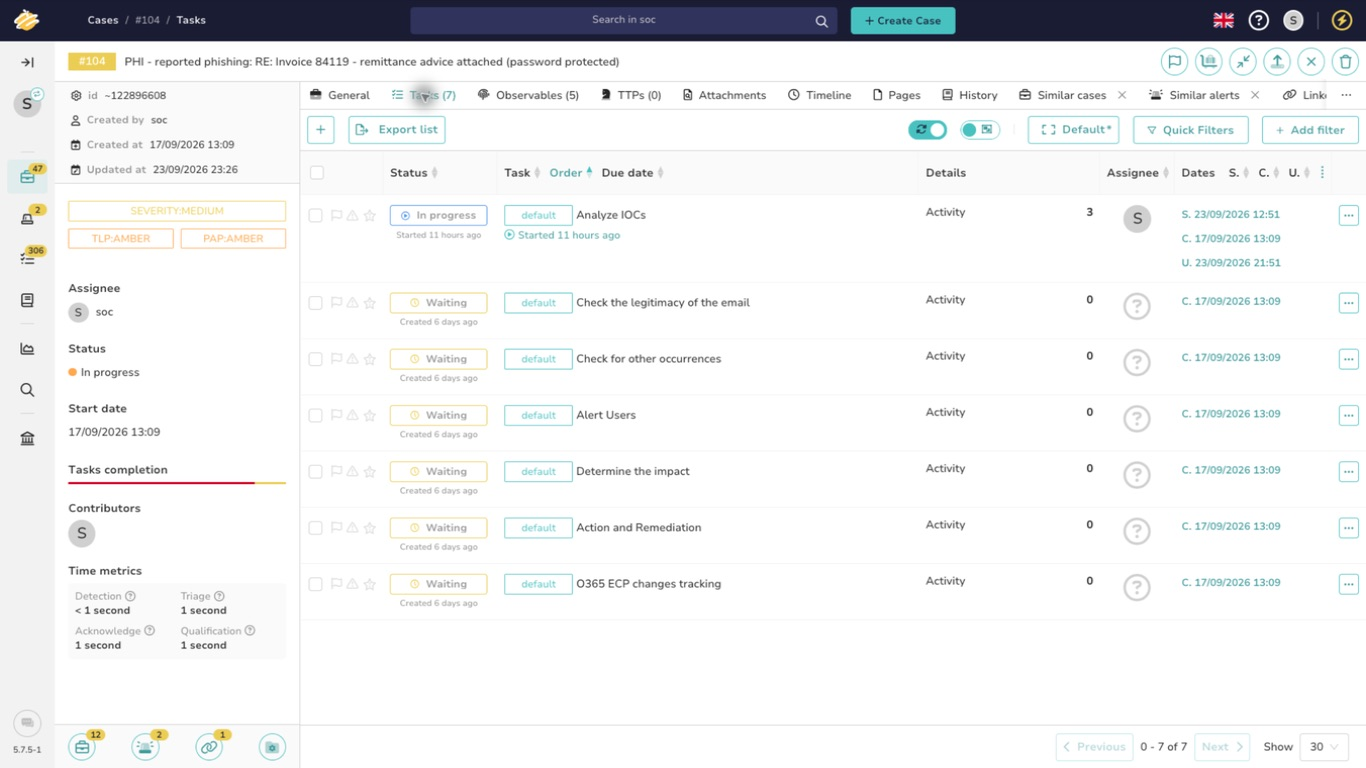Flag case #104 with the flag icon

pos(1175,61)
